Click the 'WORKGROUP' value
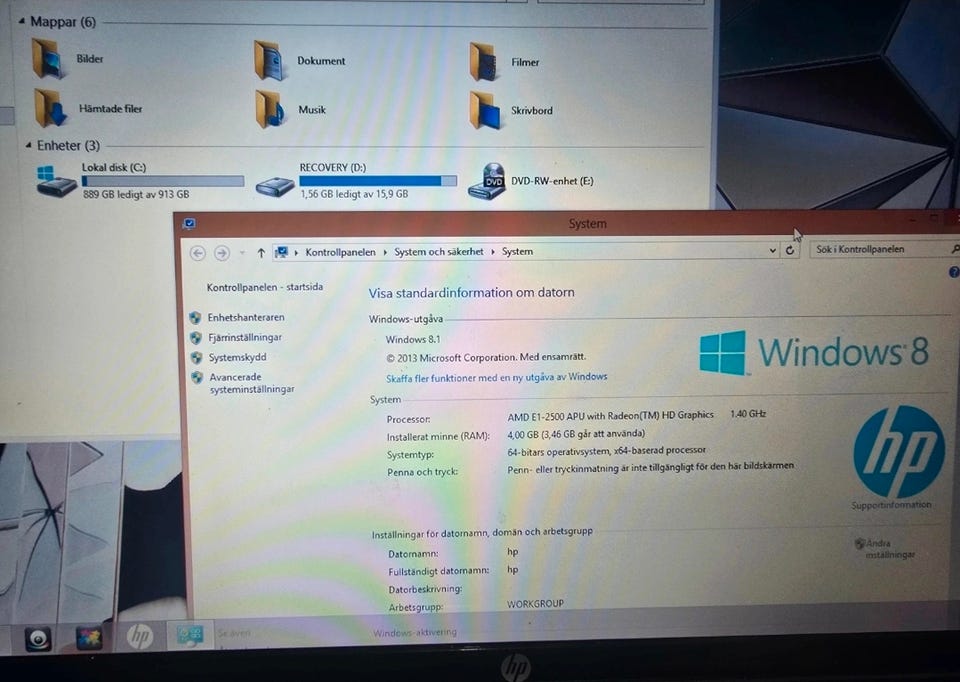This screenshot has width=960, height=682. click(535, 604)
